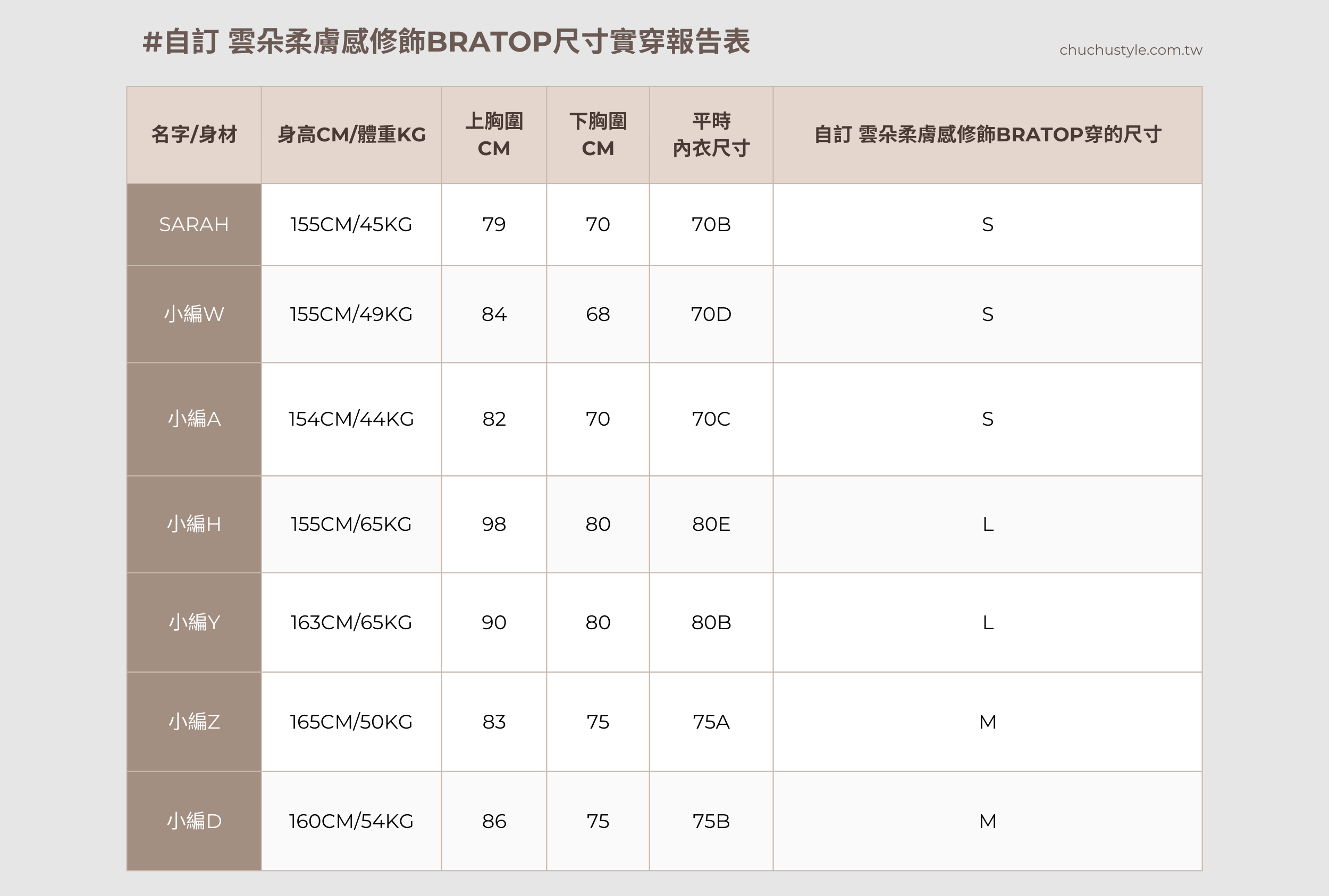Click SARAH's BRATOP size S
The height and width of the screenshot is (896, 1329).
point(988,225)
